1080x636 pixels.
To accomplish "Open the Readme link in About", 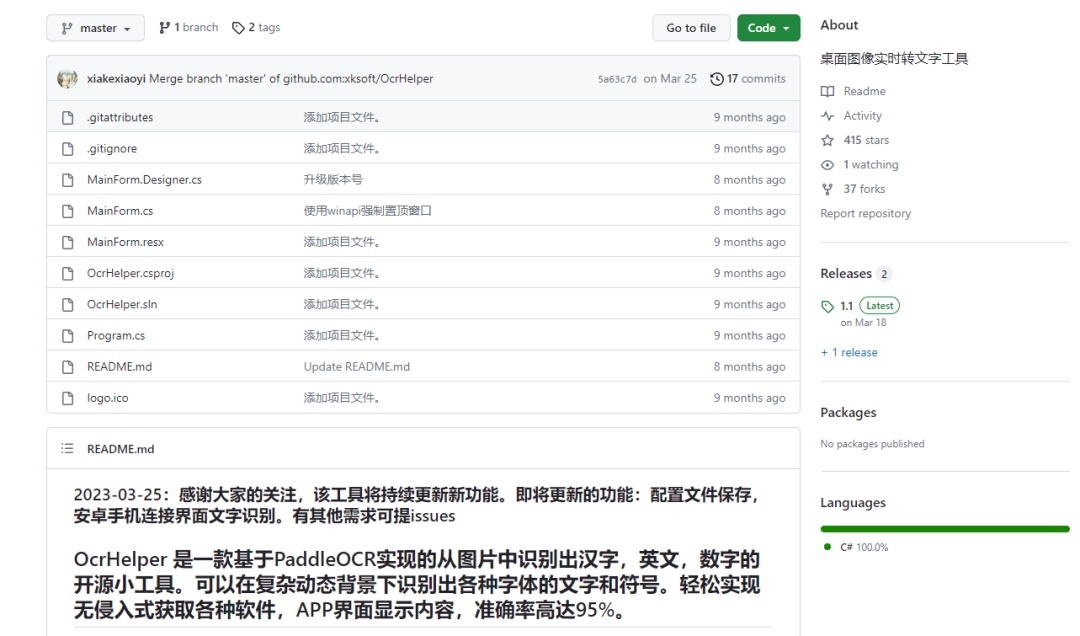I will click(x=864, y=91).
